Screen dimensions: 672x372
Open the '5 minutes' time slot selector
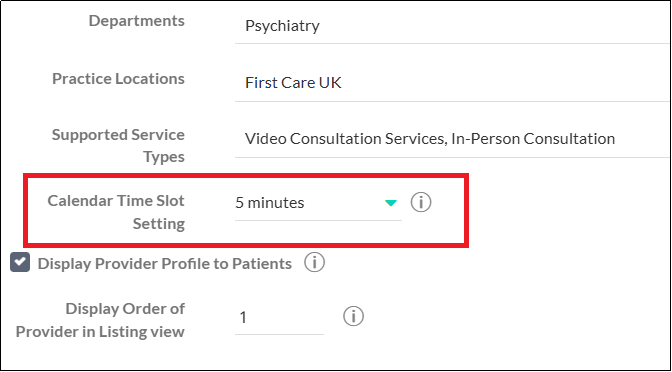(318, 203)
